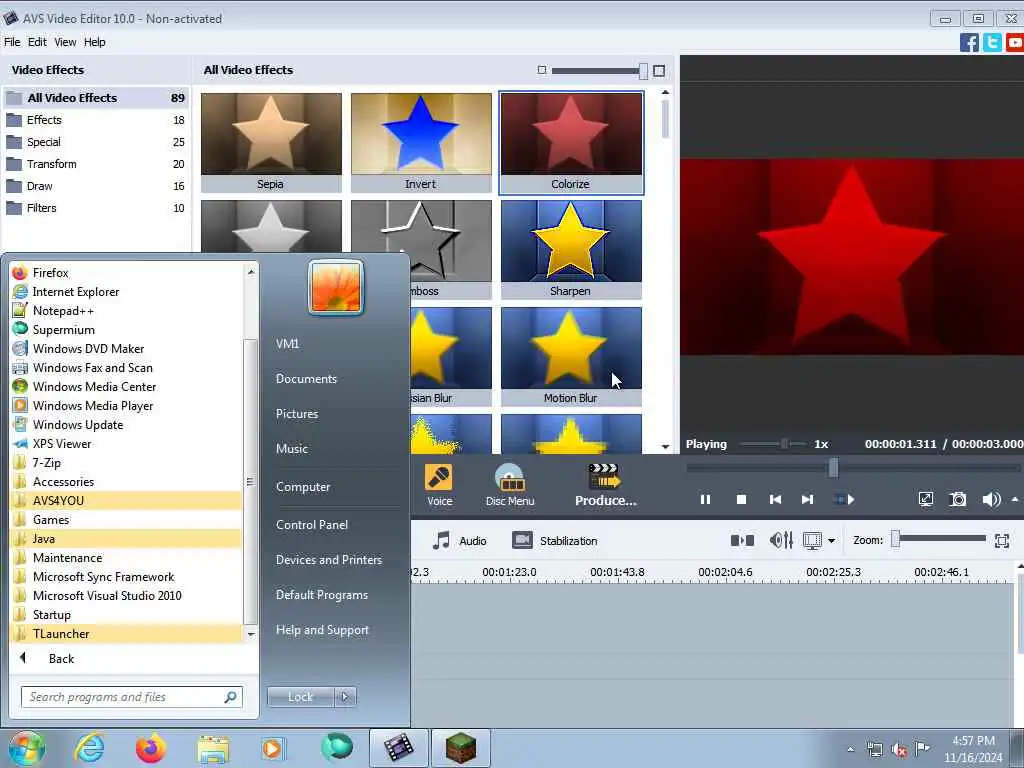Open the Minecraft block taskbar icon
Viewport: 1024px width, 768px height.
click(x=460, y=748)
